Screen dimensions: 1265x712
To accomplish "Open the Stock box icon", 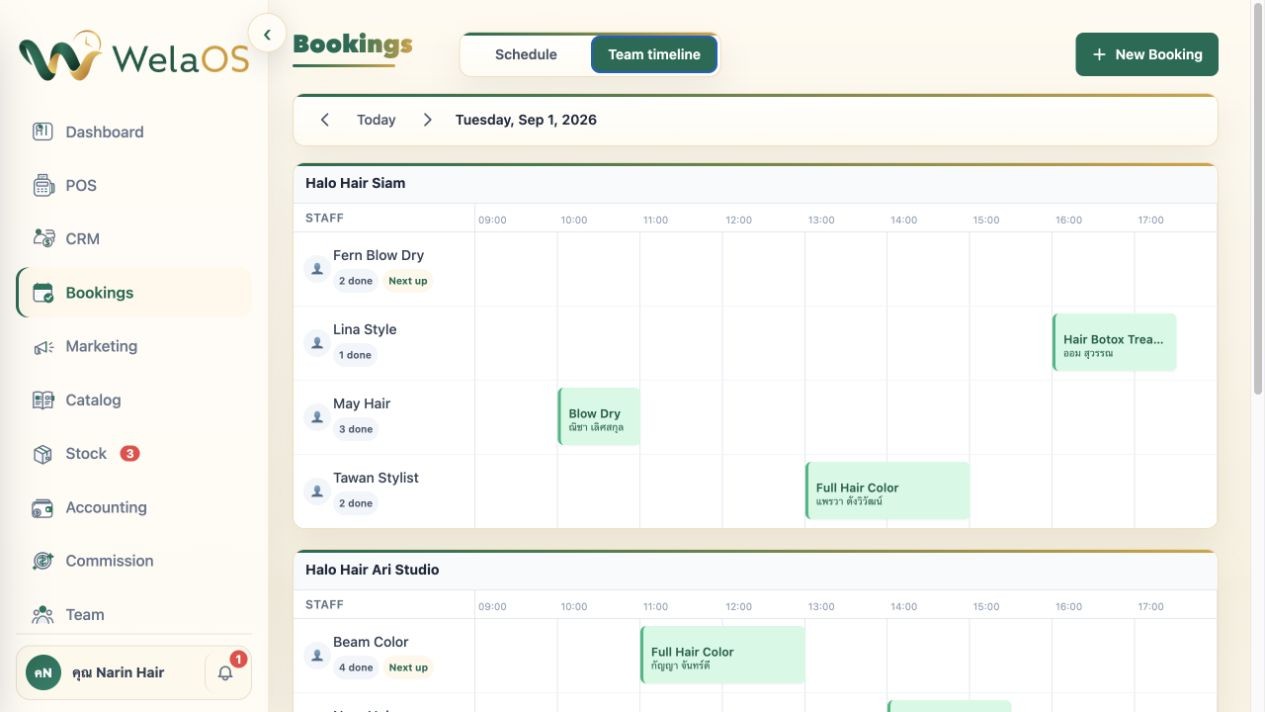I will tap(42, 453).
